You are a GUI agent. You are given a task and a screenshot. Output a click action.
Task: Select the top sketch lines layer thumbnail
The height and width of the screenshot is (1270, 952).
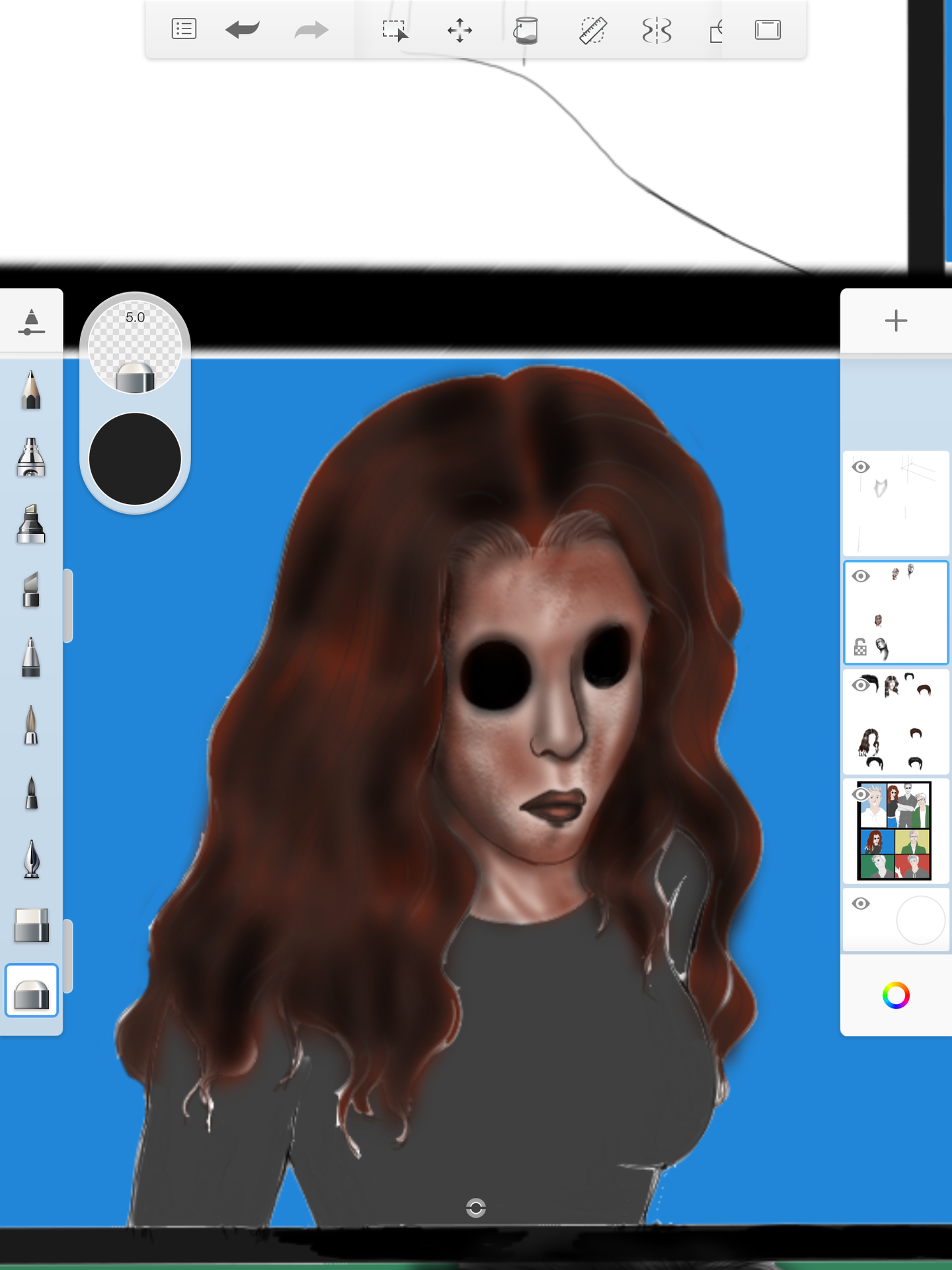[x=896, y=503]
